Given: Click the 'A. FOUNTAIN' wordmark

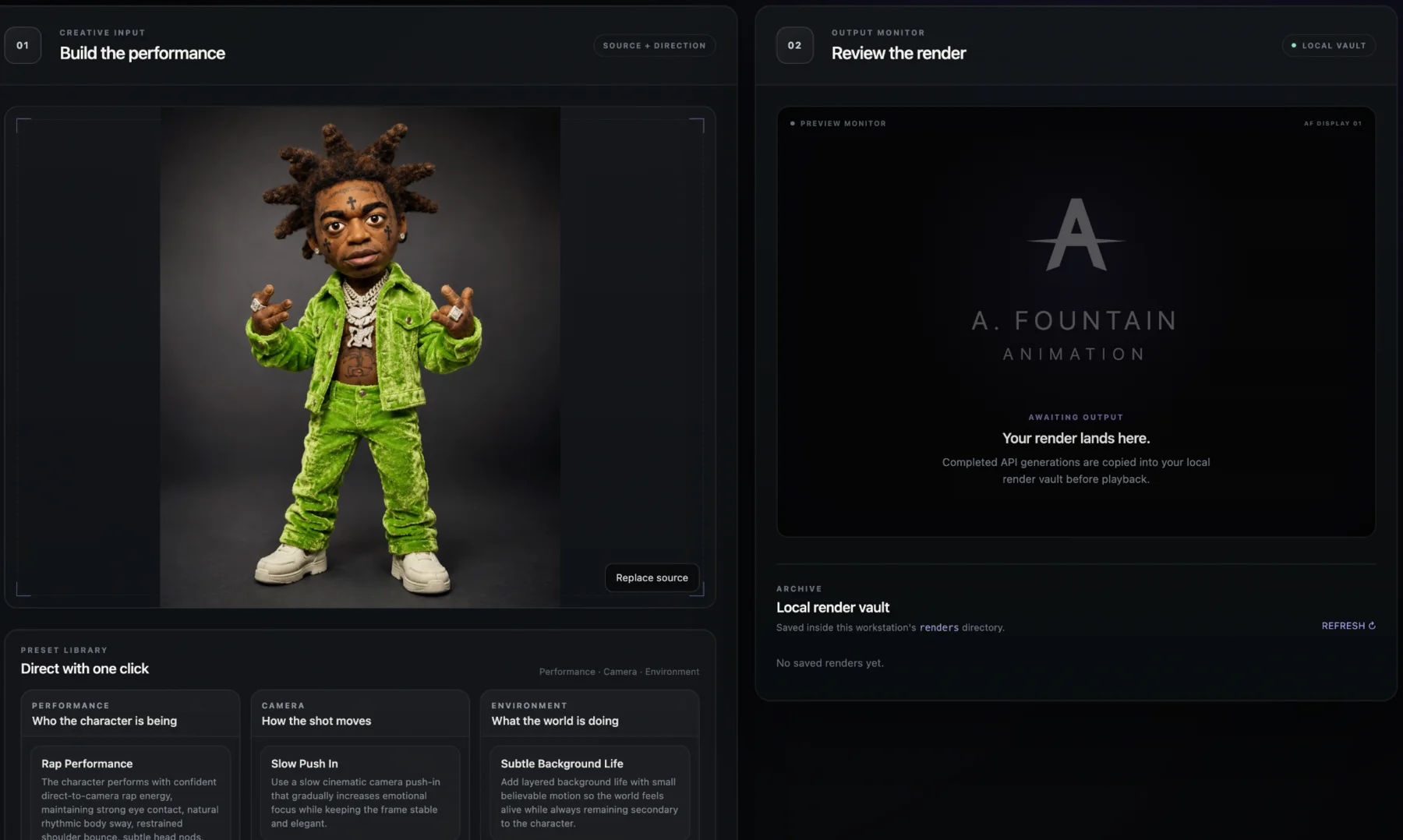Looking at the screenshot, I should [x=1075, y=320].
